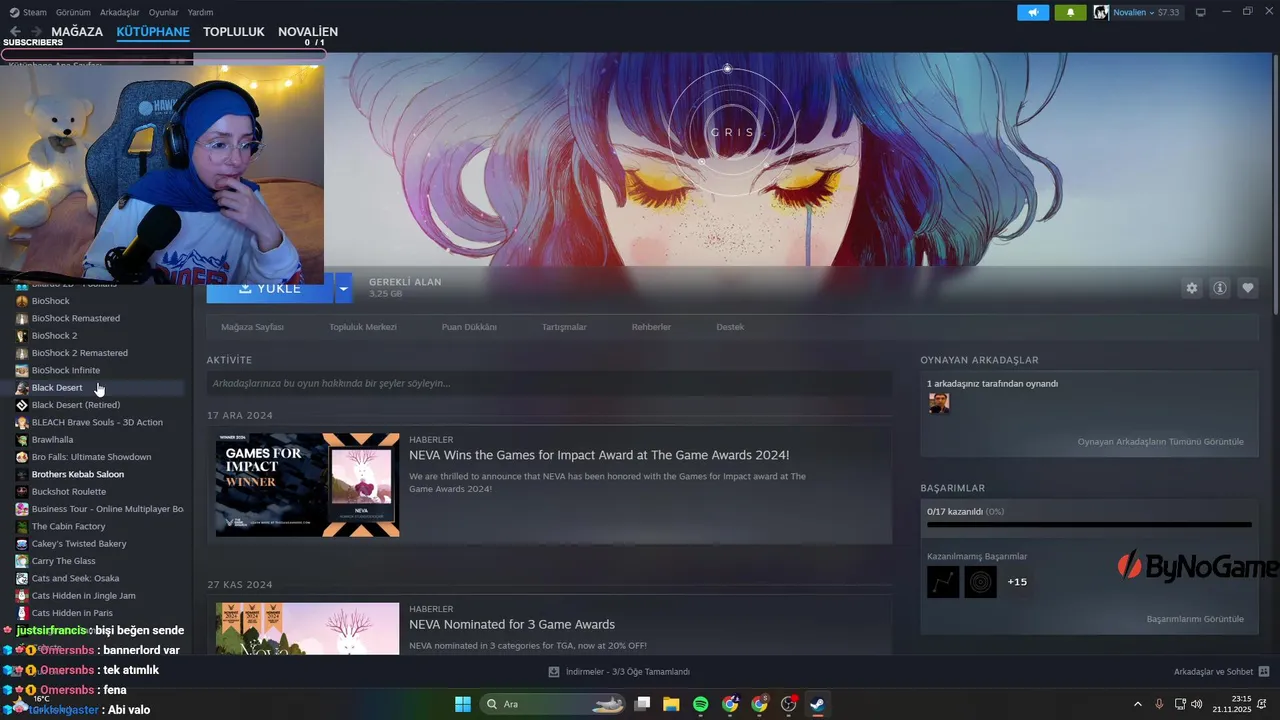Add game to favorites heart icon
The image size is (1280, 720).
click(x=1248, y=288)
